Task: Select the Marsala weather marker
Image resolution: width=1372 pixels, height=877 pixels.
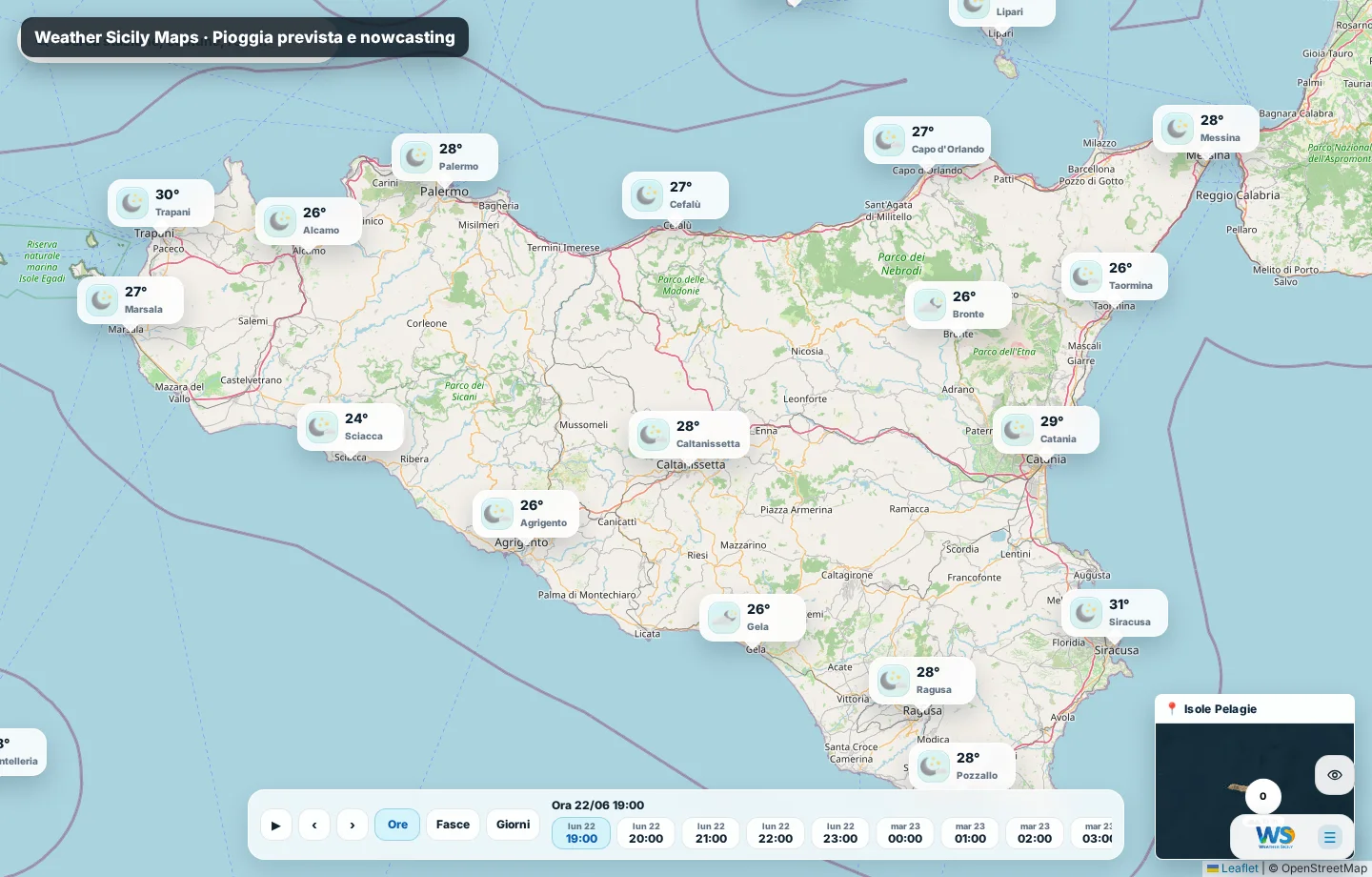Action: tap(131, 300)
